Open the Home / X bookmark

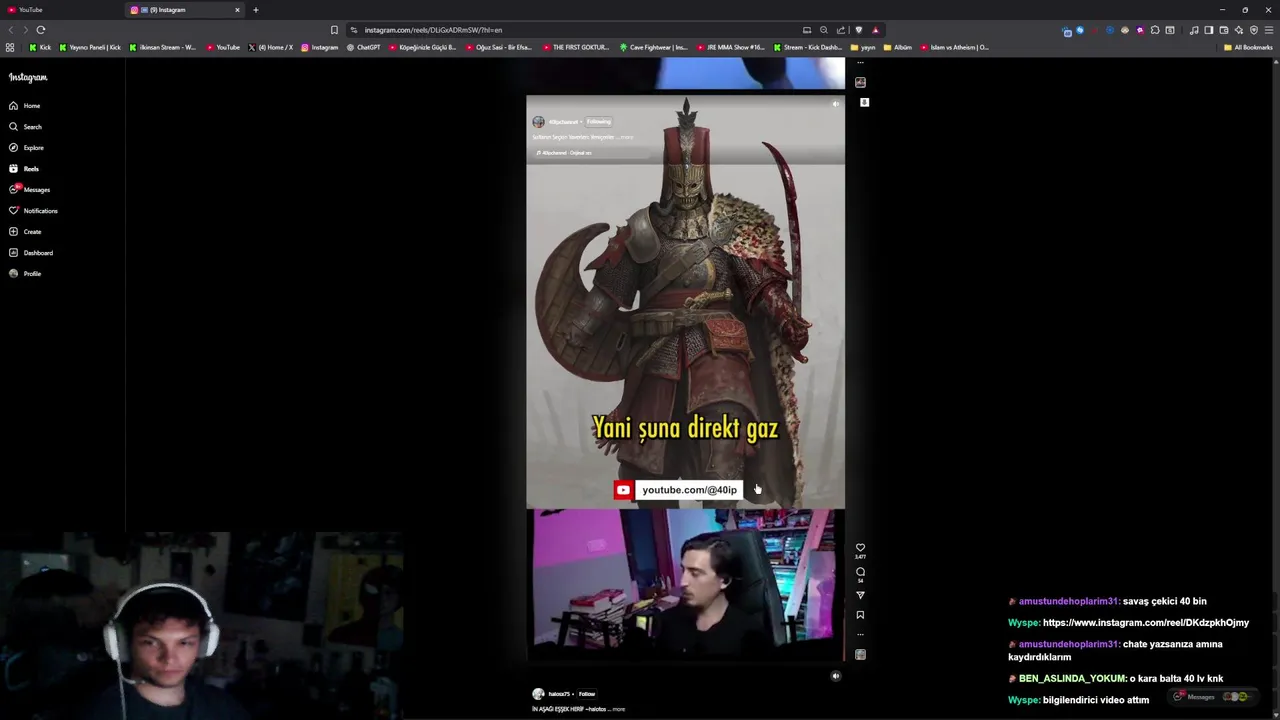coord(270,47)
